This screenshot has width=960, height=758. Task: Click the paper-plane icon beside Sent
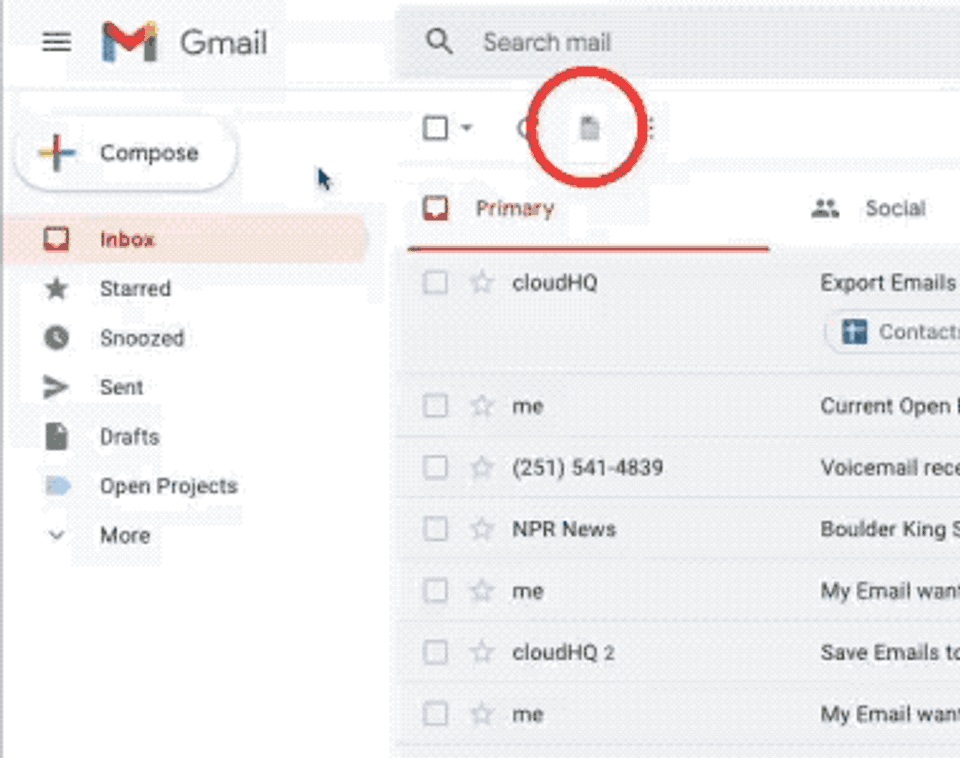[x=56, y=387]
